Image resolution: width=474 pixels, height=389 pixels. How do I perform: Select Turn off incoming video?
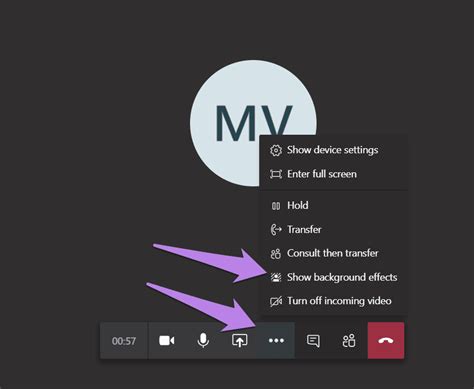pyautogui.click(x=334, y=301)
